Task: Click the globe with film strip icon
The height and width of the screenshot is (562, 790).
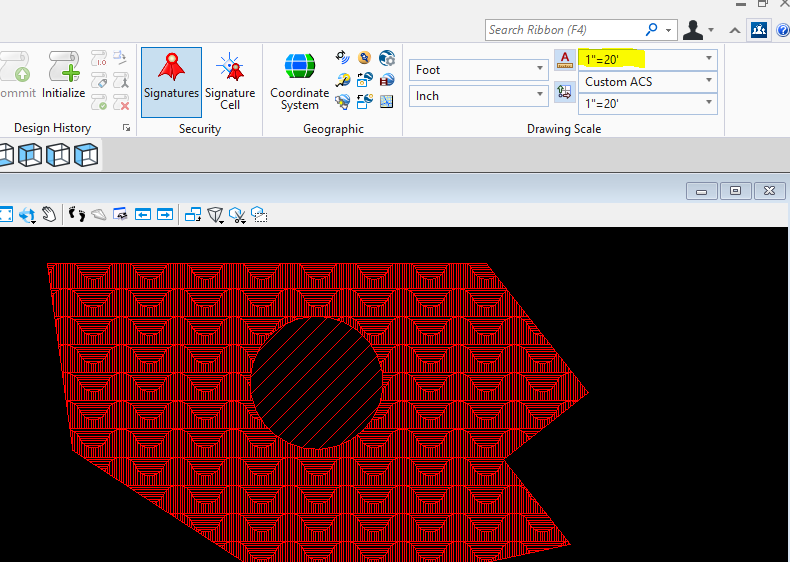Action: pyautogui.click(x=386, y=80)
